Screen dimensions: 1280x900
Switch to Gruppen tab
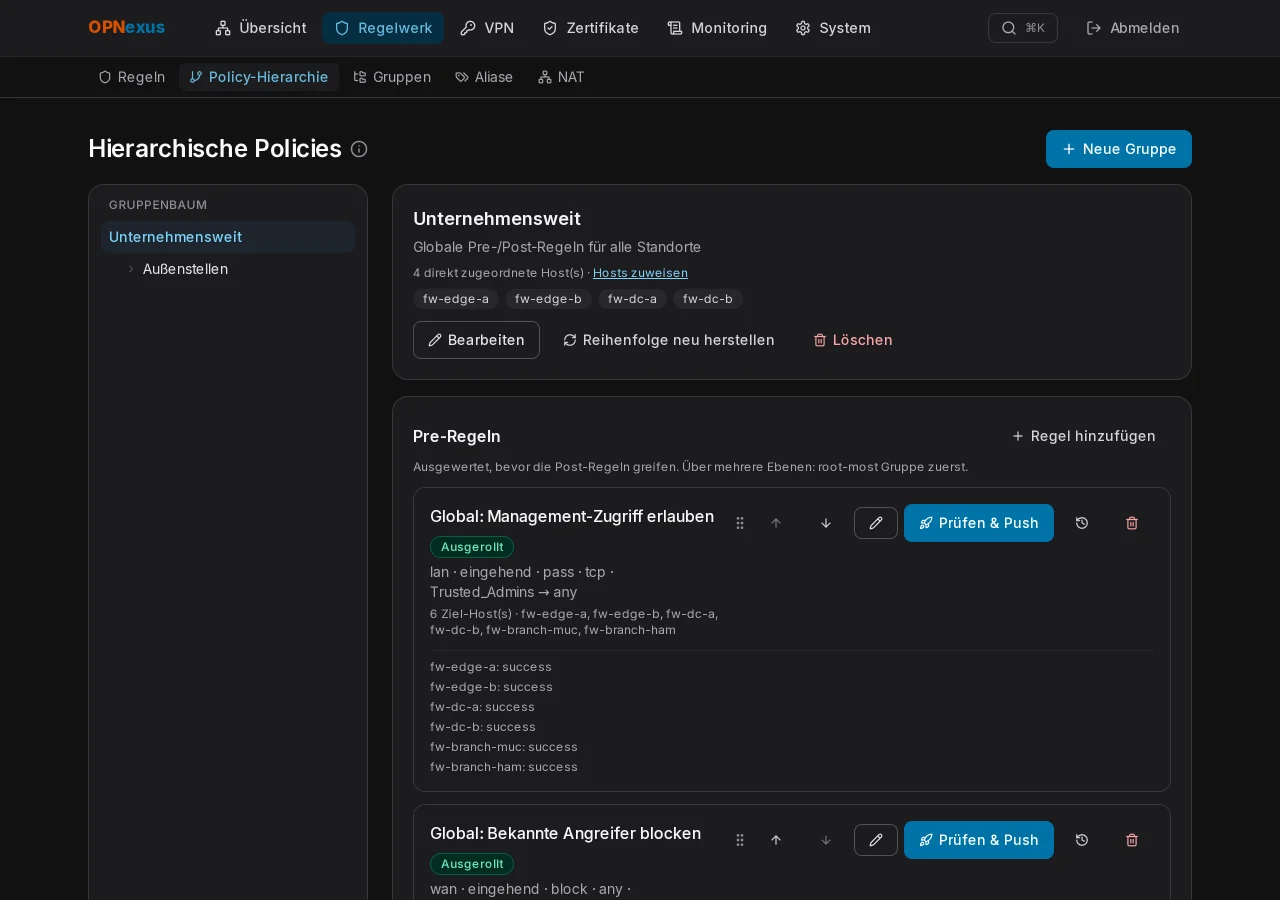point(392,77)
